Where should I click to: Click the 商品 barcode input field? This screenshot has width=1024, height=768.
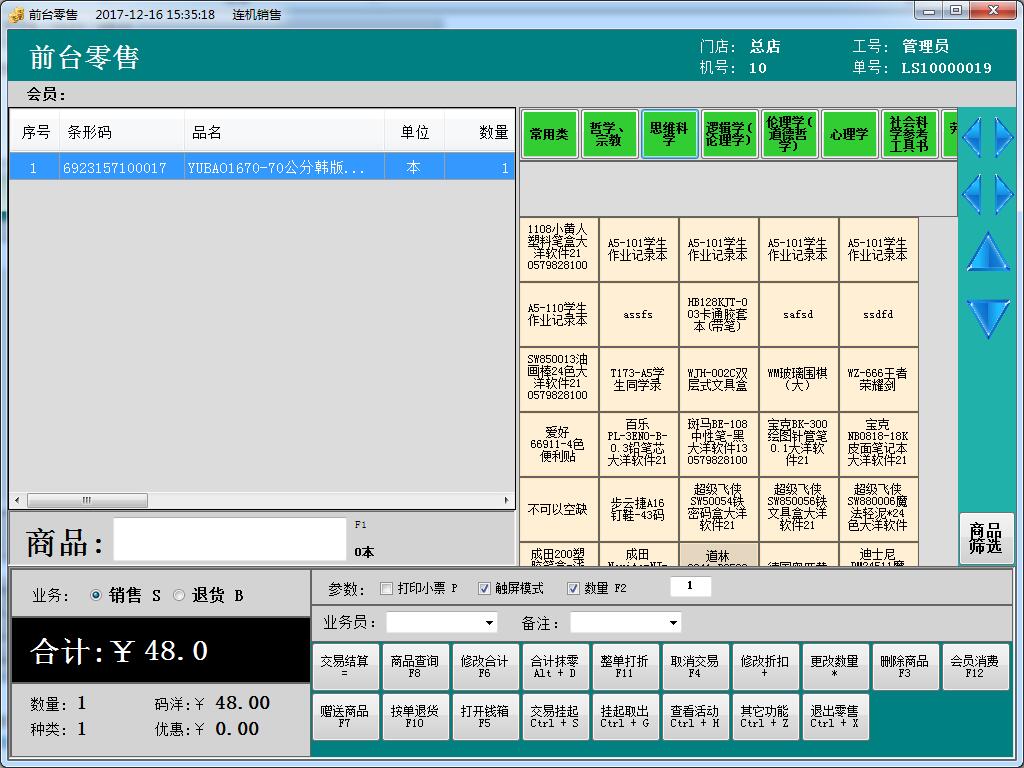[230, 539]
